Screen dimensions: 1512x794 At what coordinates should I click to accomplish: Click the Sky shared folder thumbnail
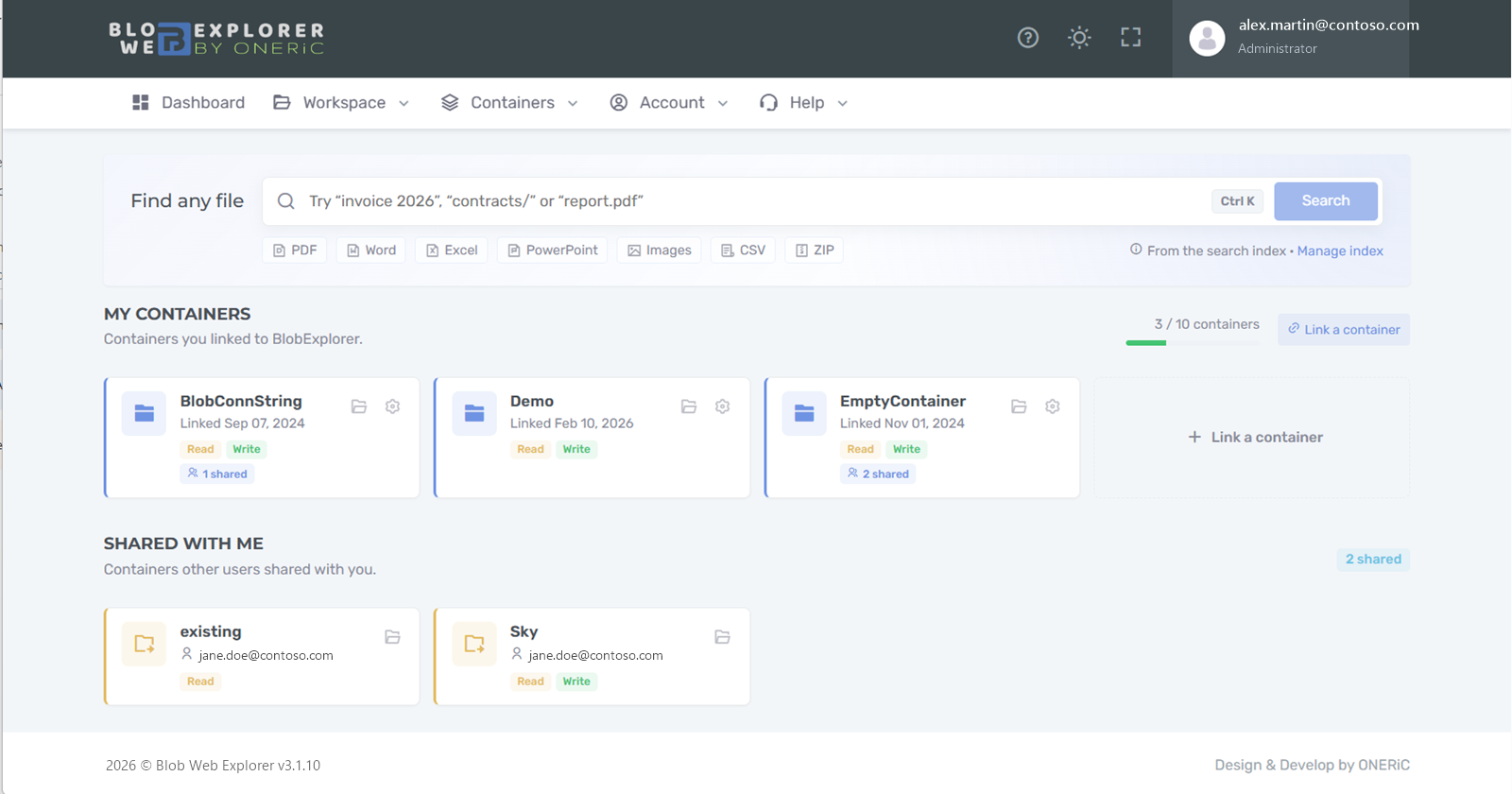(x=474, y=644)
